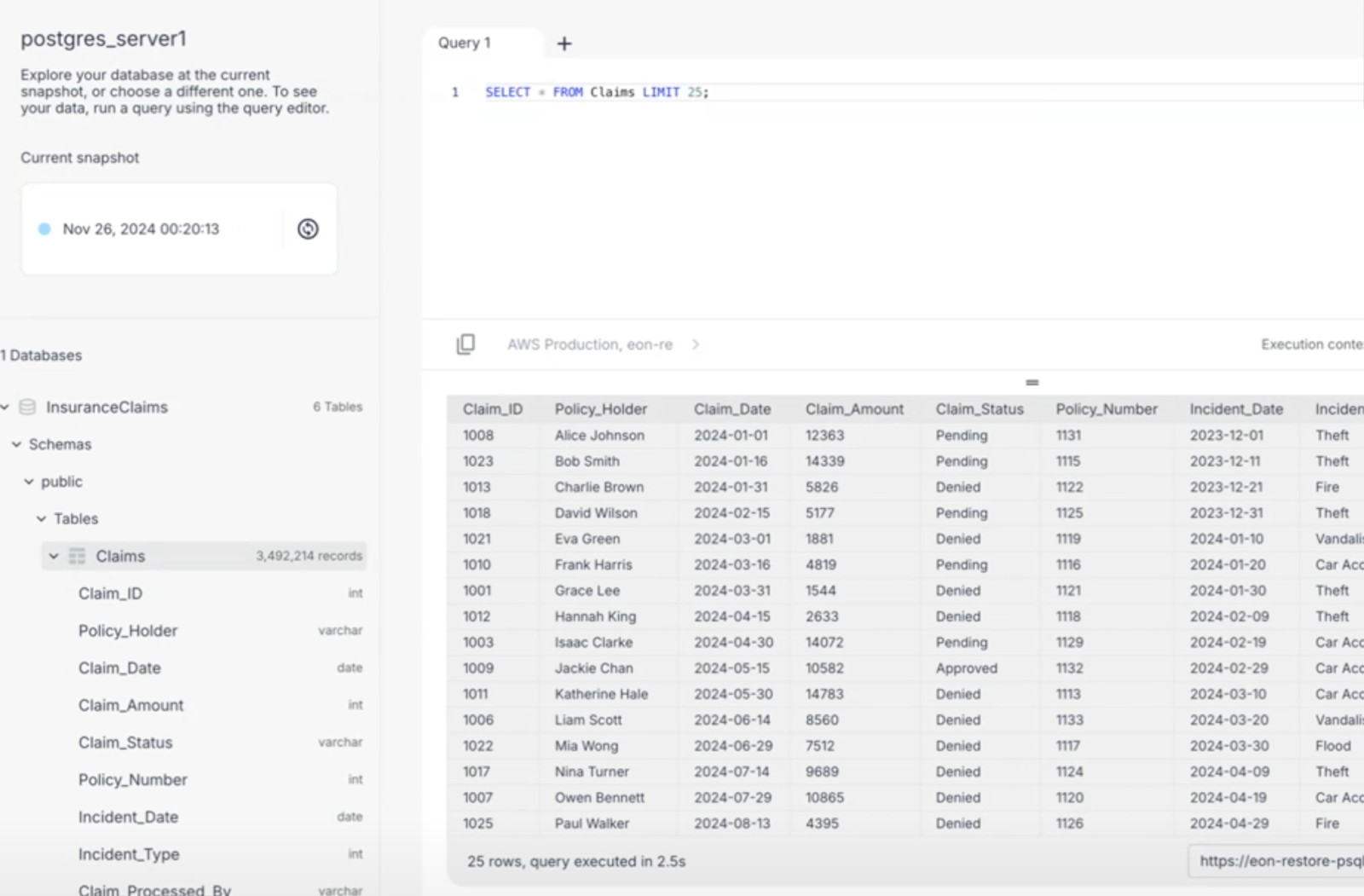The image size is (1364, 896).
Task: Click the Mia Wong cell
Action: (x=587, y=746)
